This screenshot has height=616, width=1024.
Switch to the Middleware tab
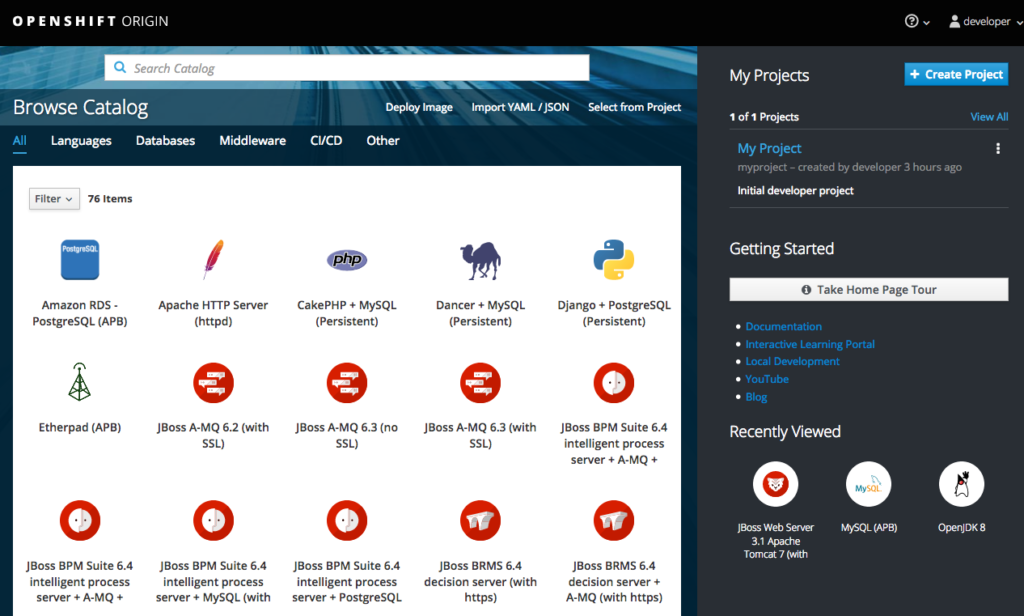[252, 141]
